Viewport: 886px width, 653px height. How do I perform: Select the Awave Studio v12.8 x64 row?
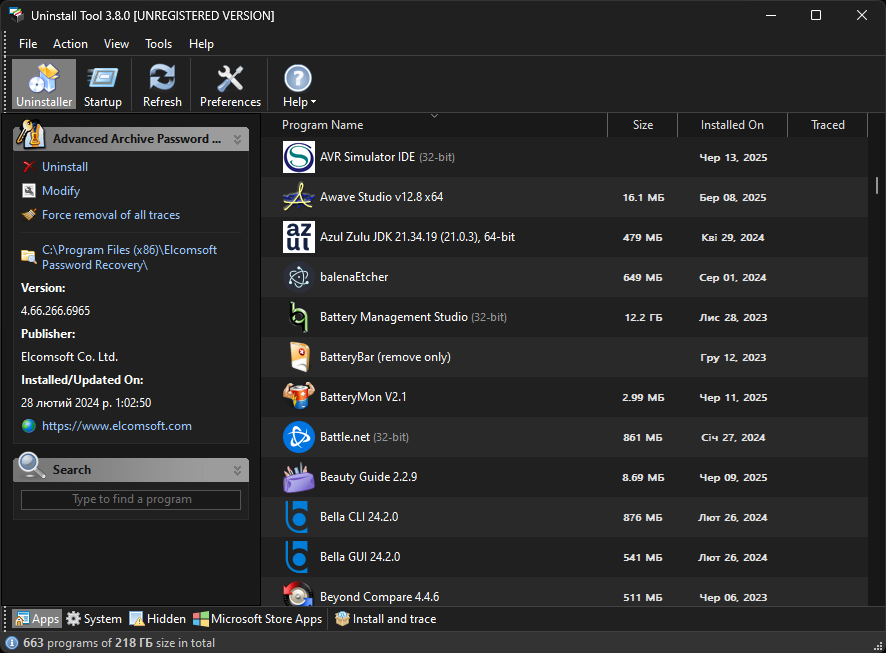coord(564,197)
